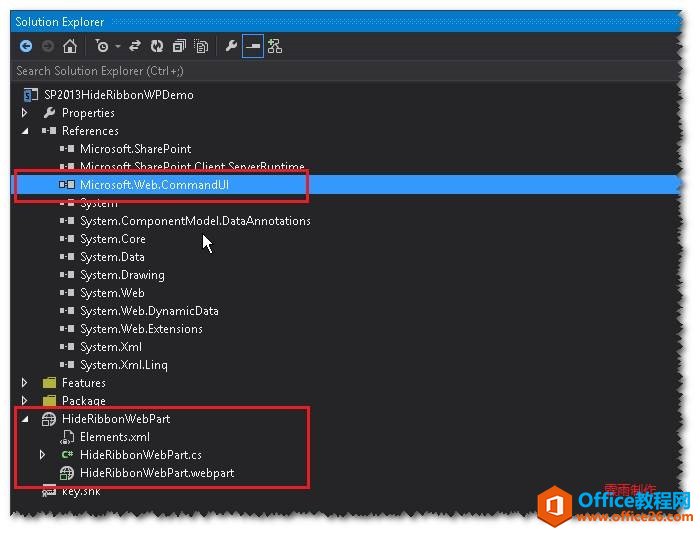Select System.Xml reference
The height and width of the screenshot is (534, 700).
[111, 347]
